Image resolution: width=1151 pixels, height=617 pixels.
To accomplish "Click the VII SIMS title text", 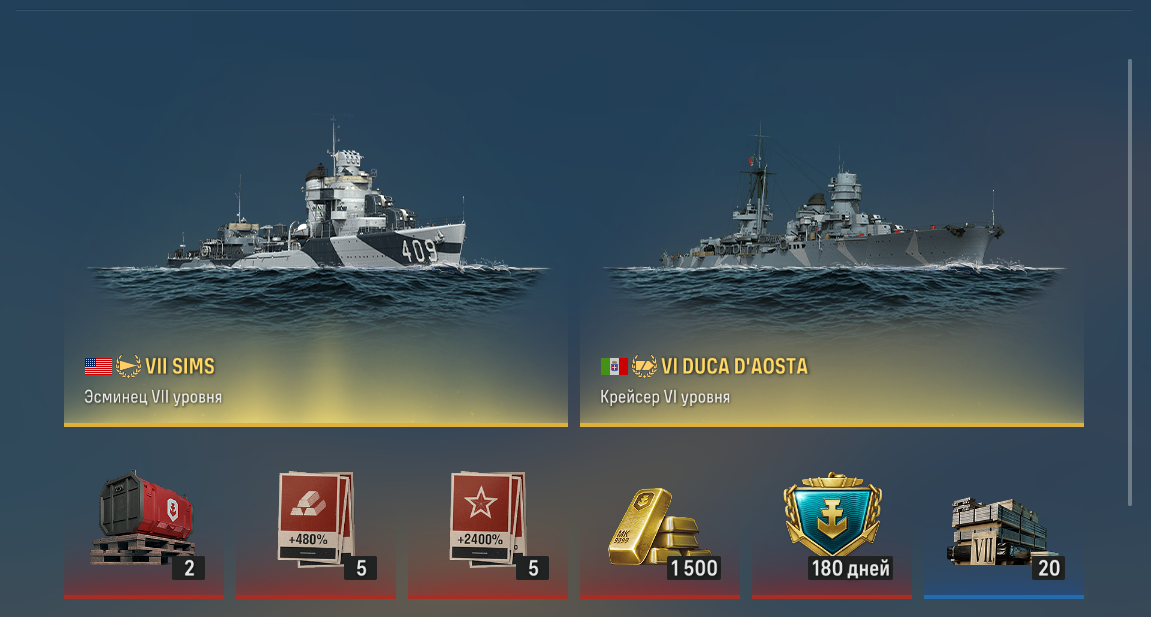I will point(180,366).
